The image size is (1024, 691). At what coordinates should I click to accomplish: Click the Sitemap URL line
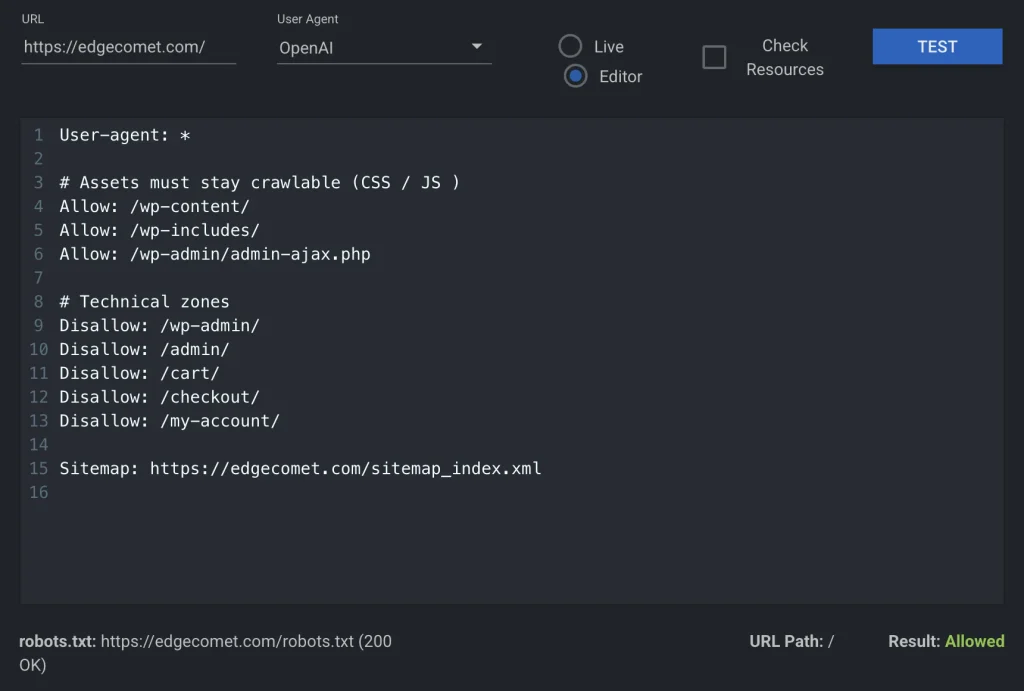[x=300, y=468]
